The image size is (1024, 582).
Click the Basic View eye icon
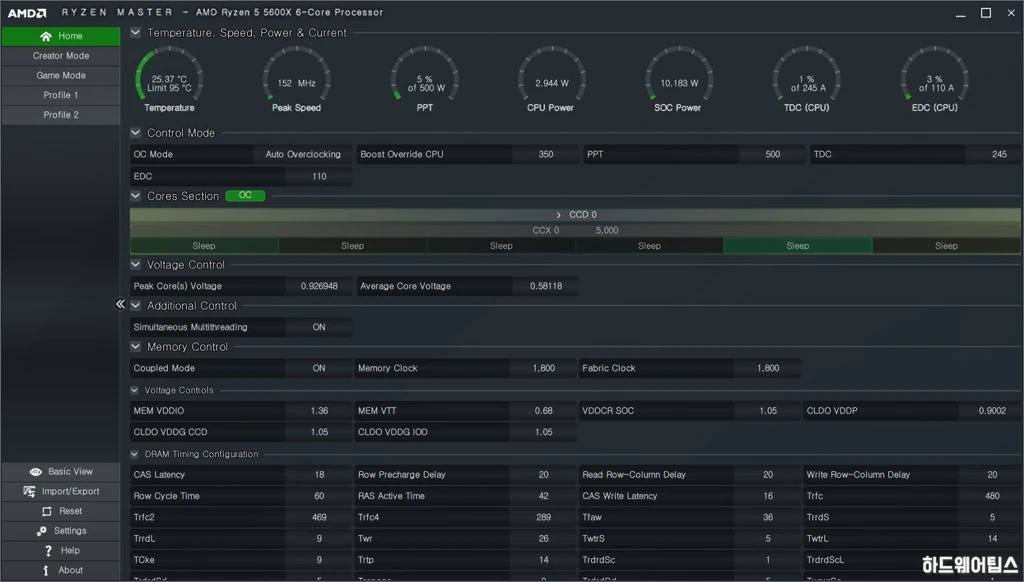click(x=35, y=472)
